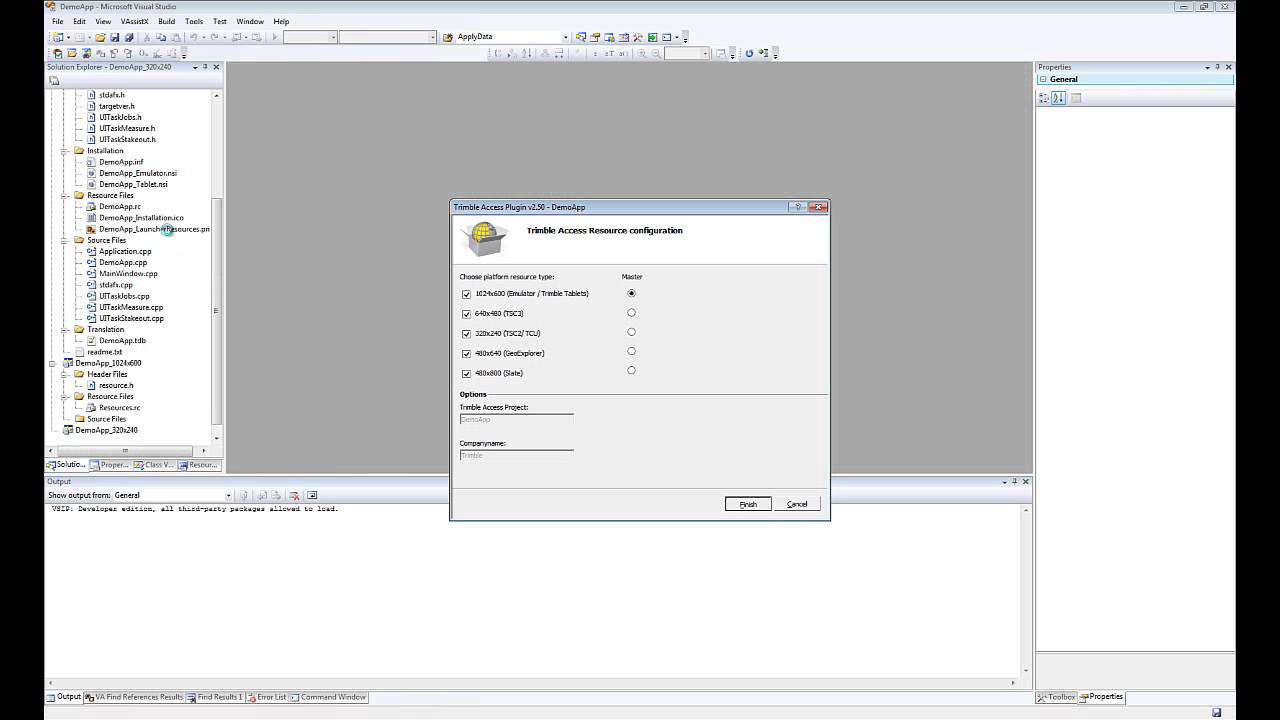Uncheck the 320x240 (TSC2/TCU) checkbox

click(466, 334)
